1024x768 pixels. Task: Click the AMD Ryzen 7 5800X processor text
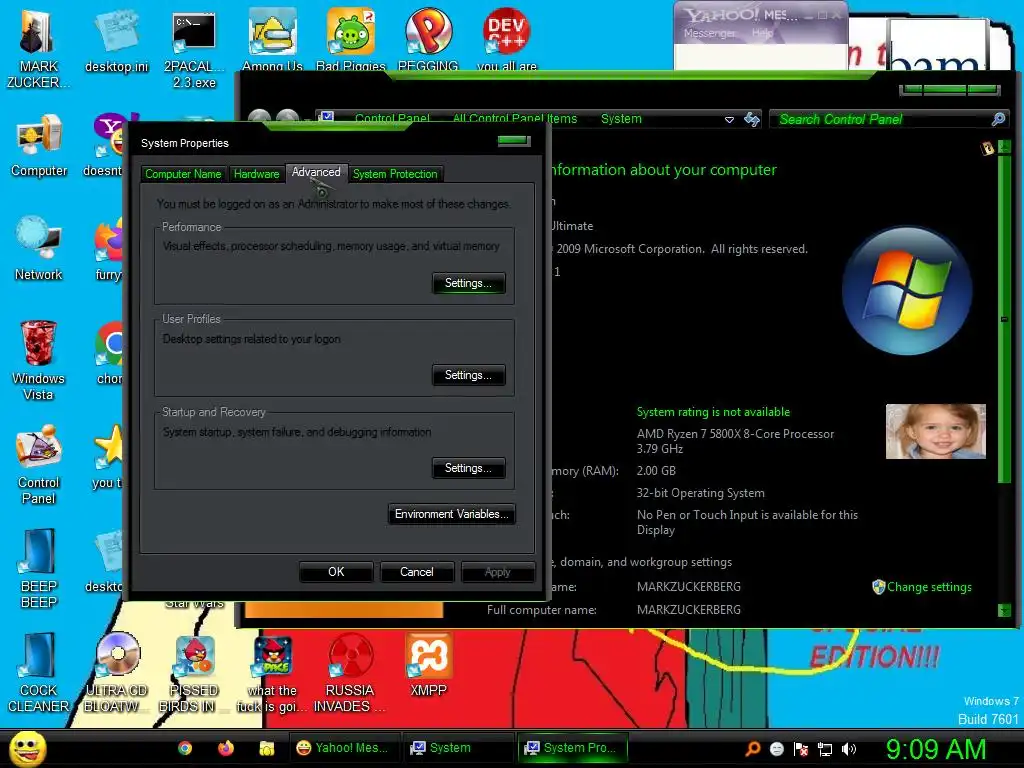[735, 441]
